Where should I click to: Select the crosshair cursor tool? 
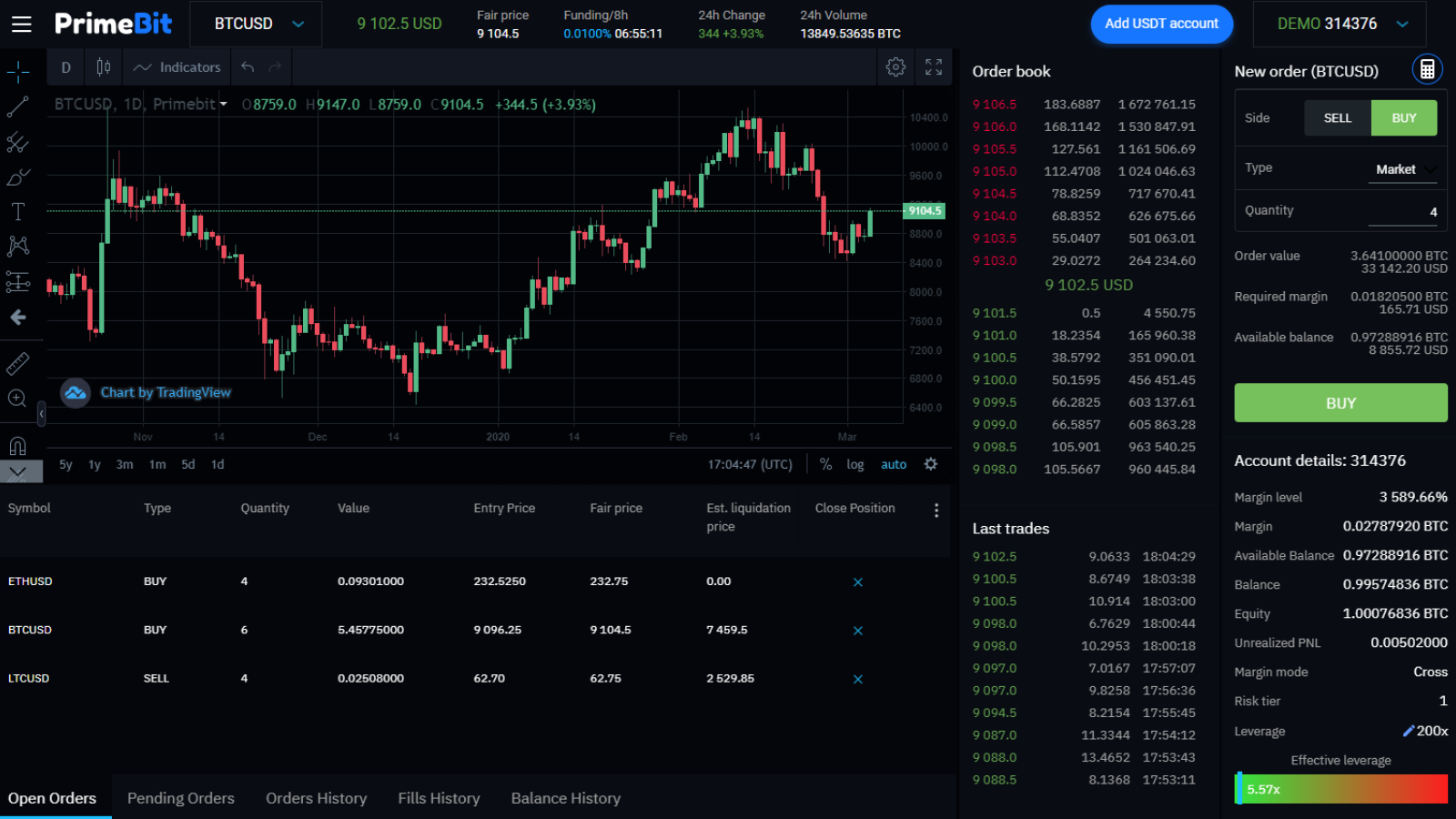pos(18,72)
